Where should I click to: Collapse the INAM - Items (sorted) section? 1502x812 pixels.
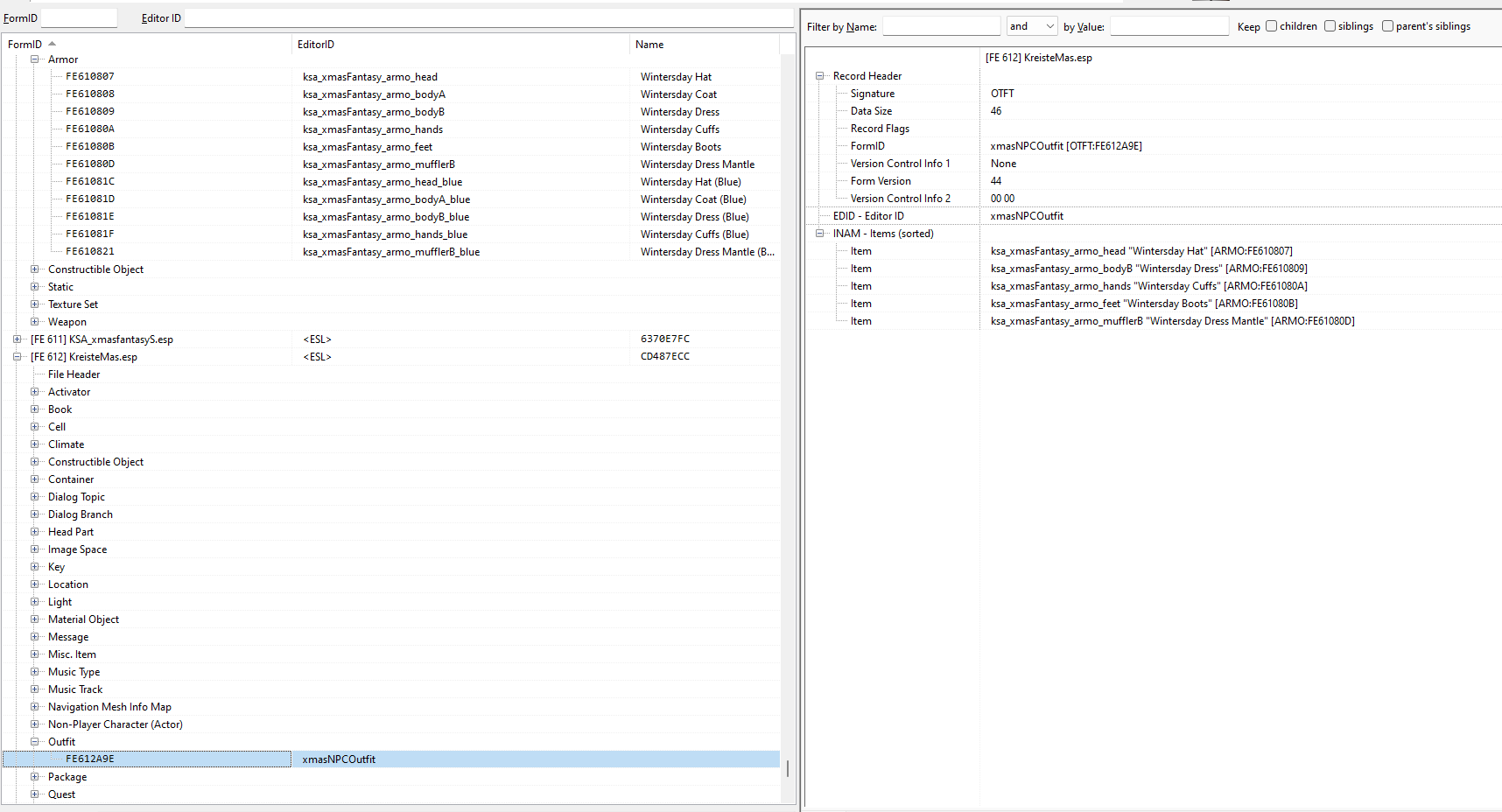pos(820,234)
